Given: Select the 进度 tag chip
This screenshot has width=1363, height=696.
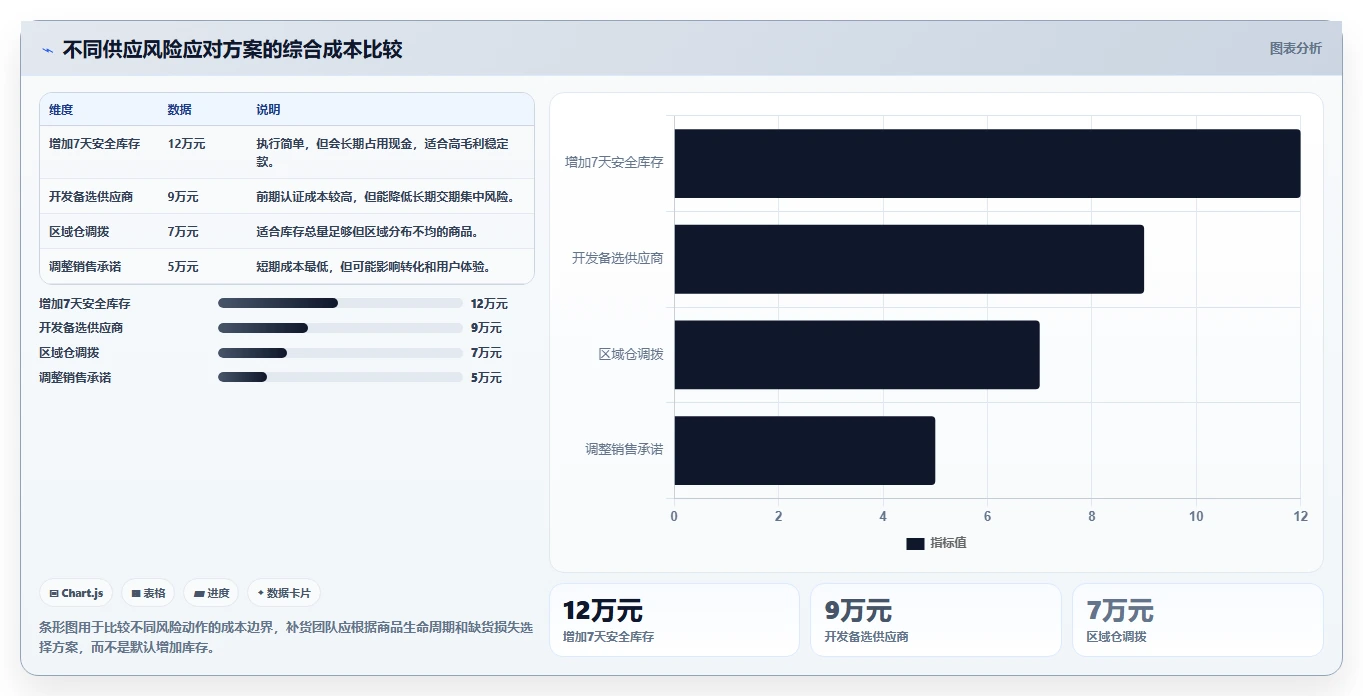Looking at the screenshot, I should pyautogui.click(x=211, y=593).
